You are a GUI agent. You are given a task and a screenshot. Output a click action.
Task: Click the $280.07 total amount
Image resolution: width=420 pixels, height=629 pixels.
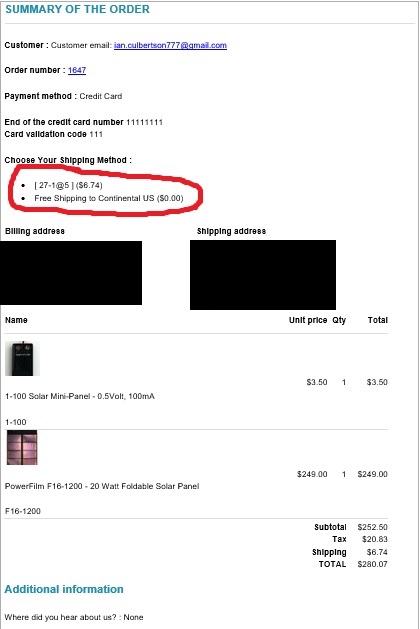coord(372,564)
